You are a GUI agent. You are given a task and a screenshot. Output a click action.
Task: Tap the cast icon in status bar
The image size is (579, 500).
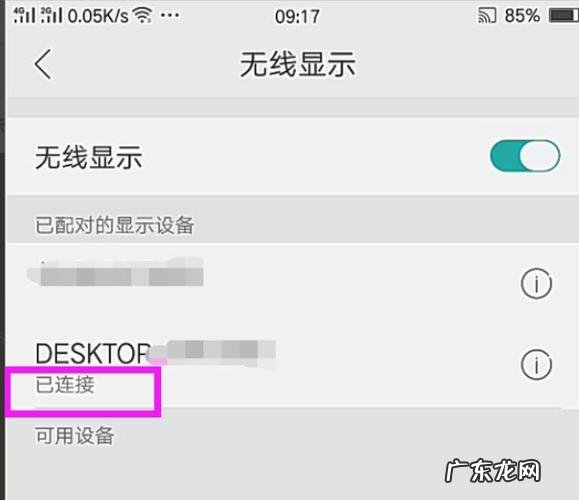click(x=487, y=16)
